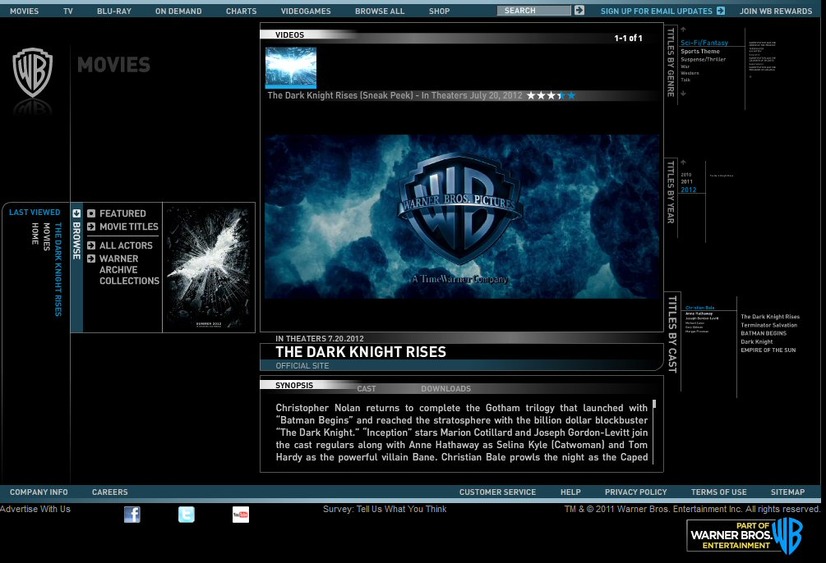Screen dimensions: 826x563
Task: Click the Warner Bros. Entertainment footer logo
Action: tap(744, 535)
